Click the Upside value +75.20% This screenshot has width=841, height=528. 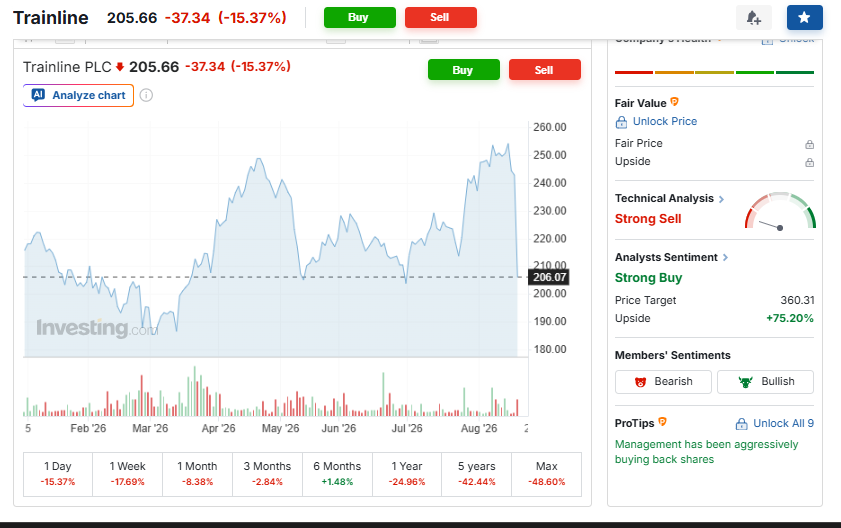(x=790, y=318)
